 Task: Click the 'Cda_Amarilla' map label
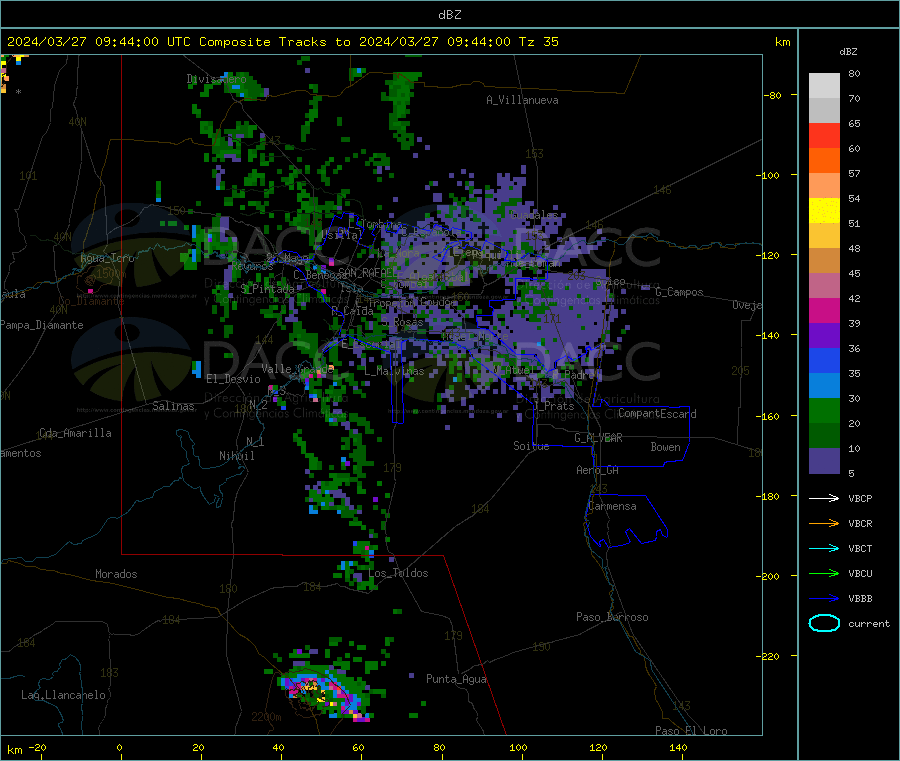tap(75, 433)
